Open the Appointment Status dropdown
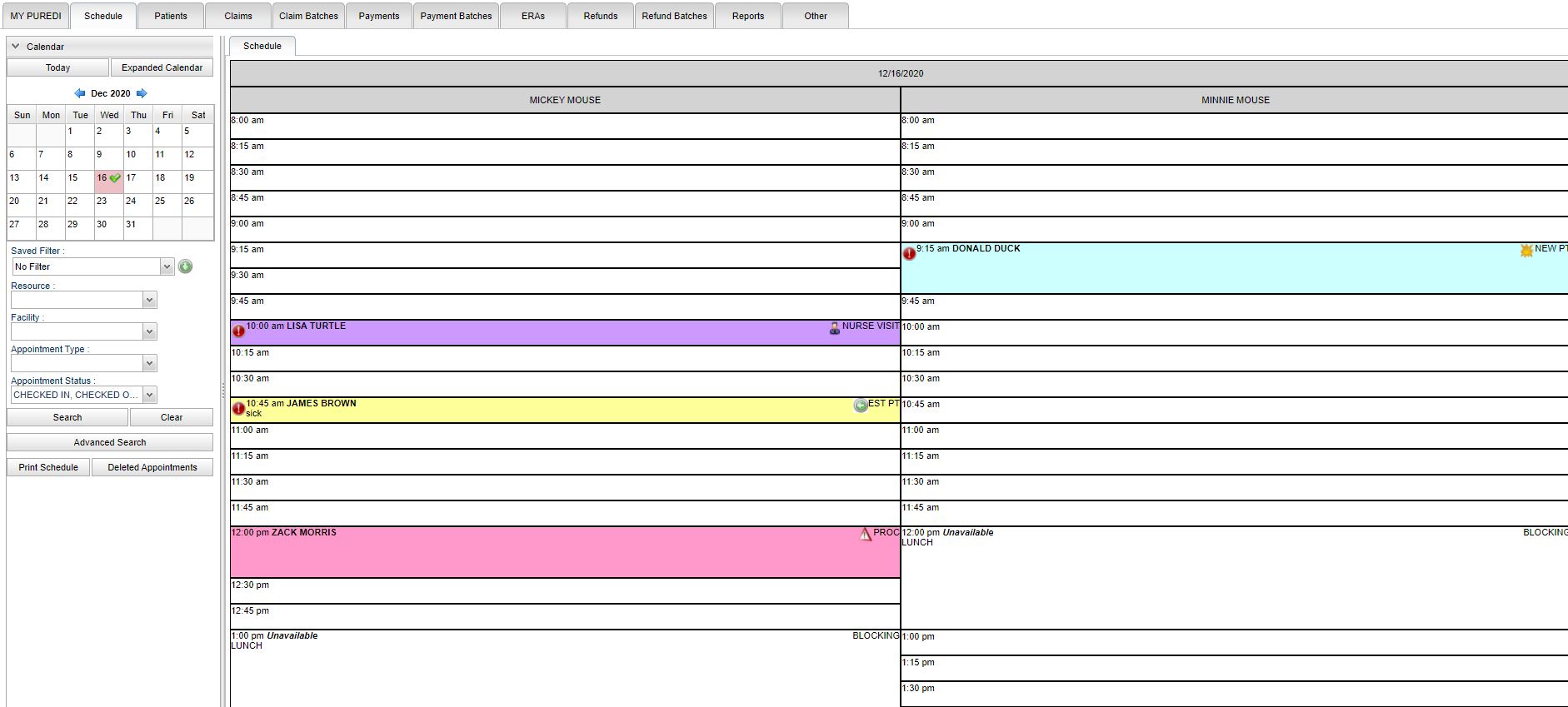Screen dimensions: 1568x707 click(x=149, y=395)
